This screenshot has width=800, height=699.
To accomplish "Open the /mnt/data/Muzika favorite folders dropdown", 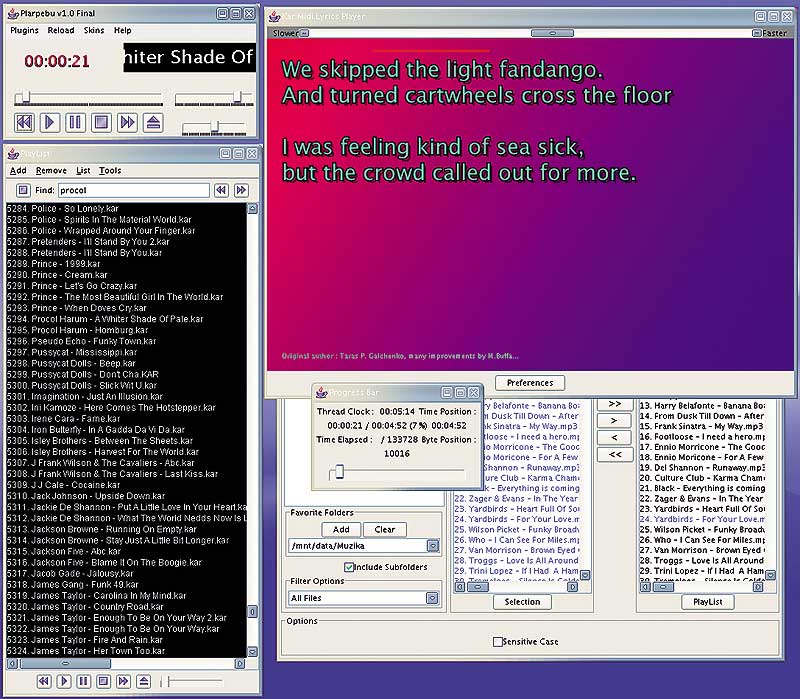I will coord(433,546).
